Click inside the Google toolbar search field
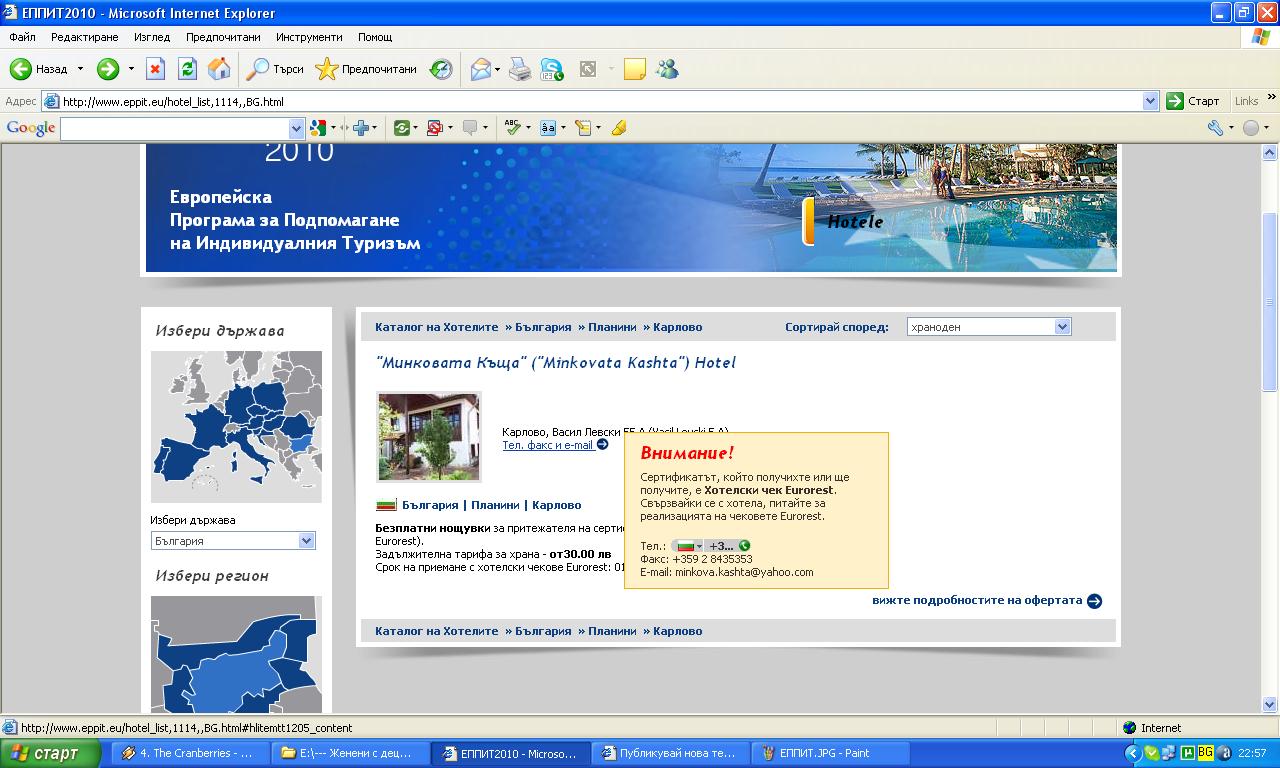The height and width of the screenshot is (768, 1280). pos(175,128)
